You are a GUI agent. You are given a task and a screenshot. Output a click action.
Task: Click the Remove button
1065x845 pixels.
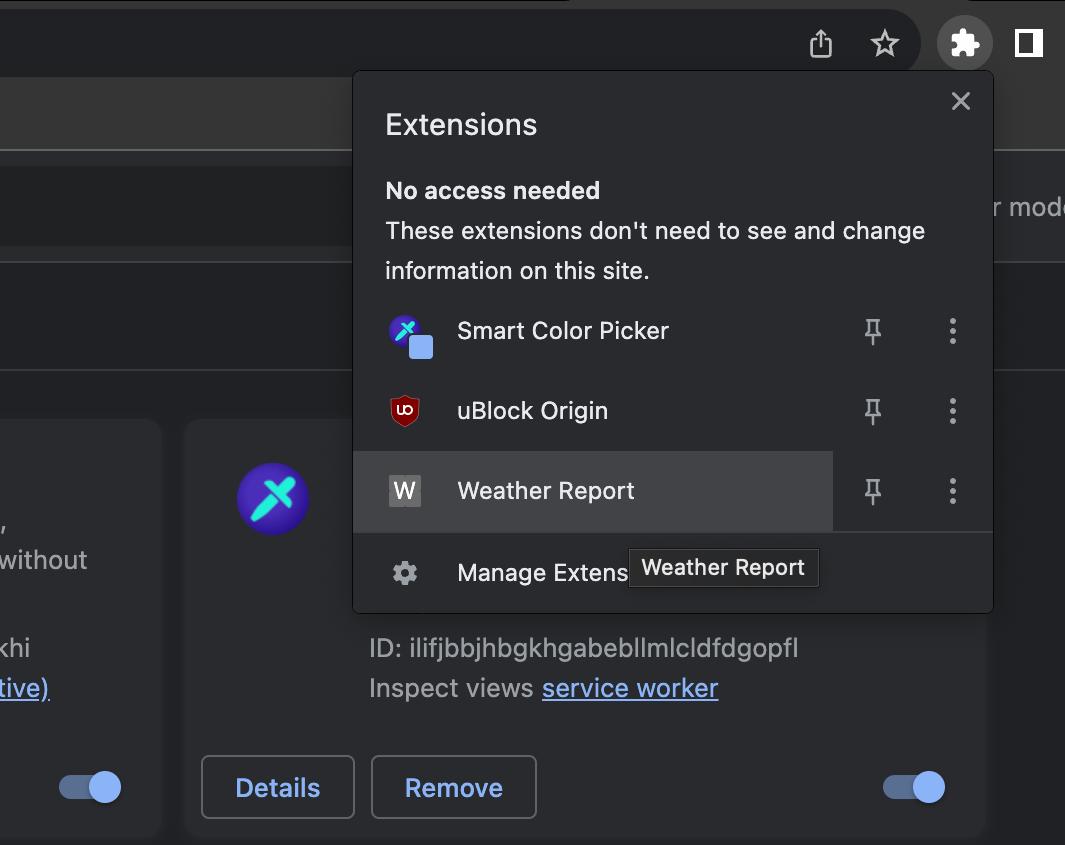(x=454, y=787)
